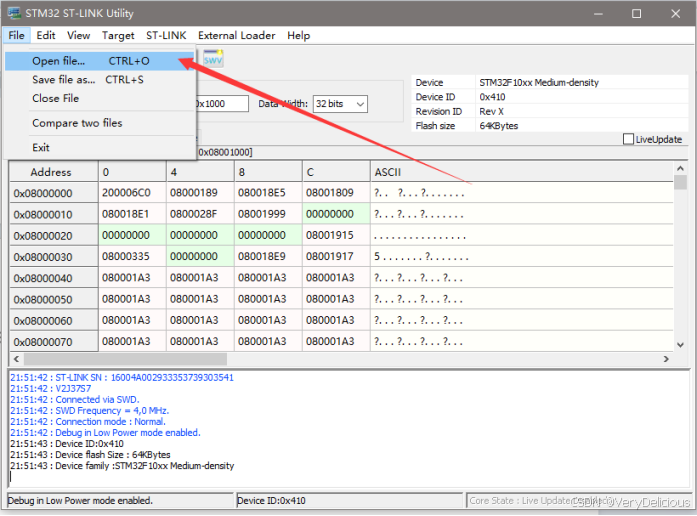
Task: Click memory cell 08001999
Action: 268,214
